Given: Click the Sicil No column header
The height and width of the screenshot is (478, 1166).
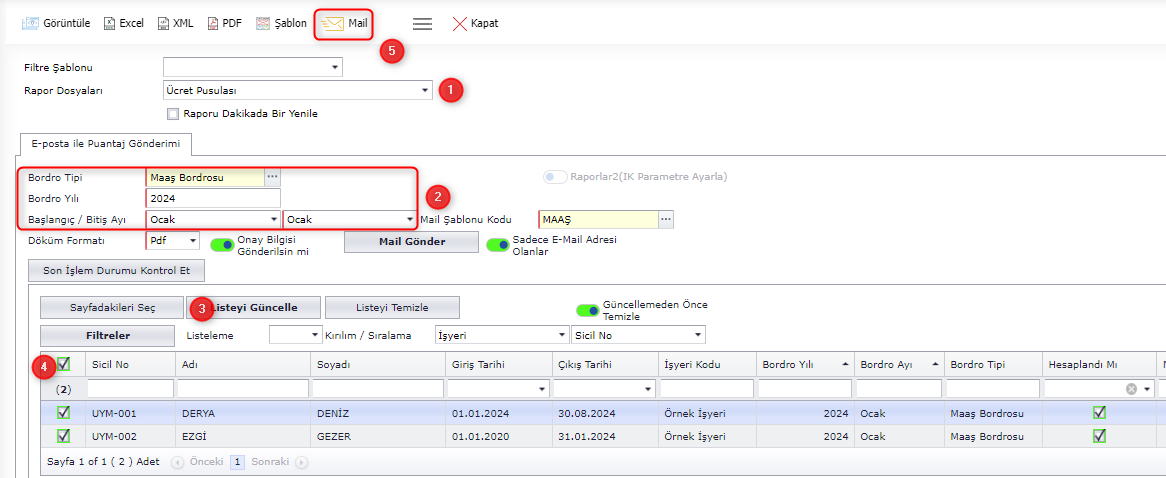Looking at the screenshot, I should click(130, 365).
